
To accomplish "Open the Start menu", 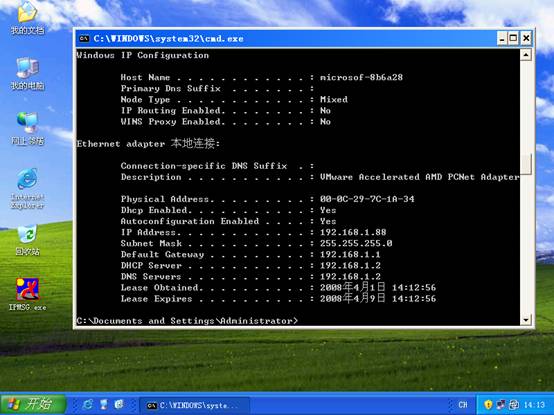I will [33, 404].
